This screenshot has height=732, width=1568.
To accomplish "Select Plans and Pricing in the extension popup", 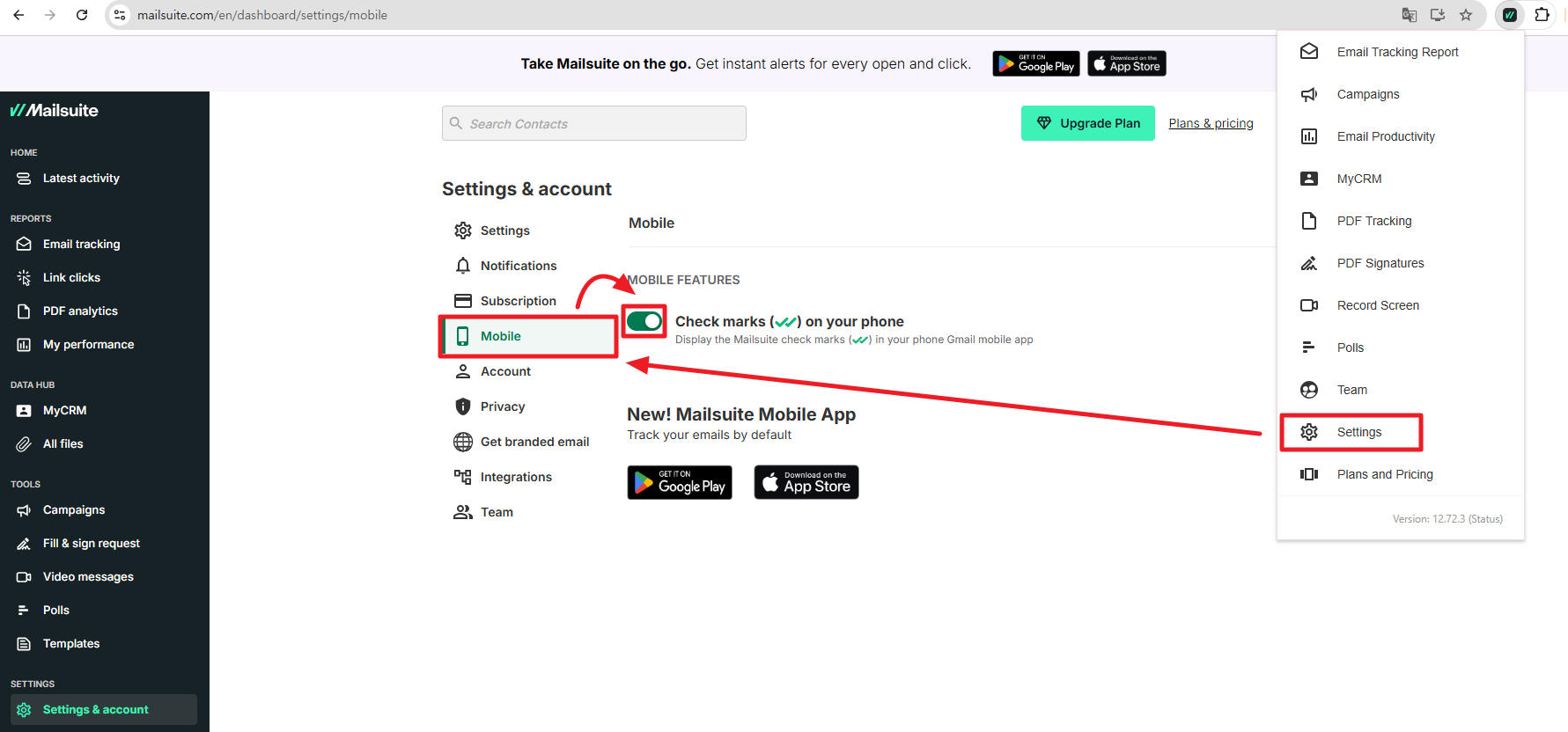I will tap(1400, 474).
